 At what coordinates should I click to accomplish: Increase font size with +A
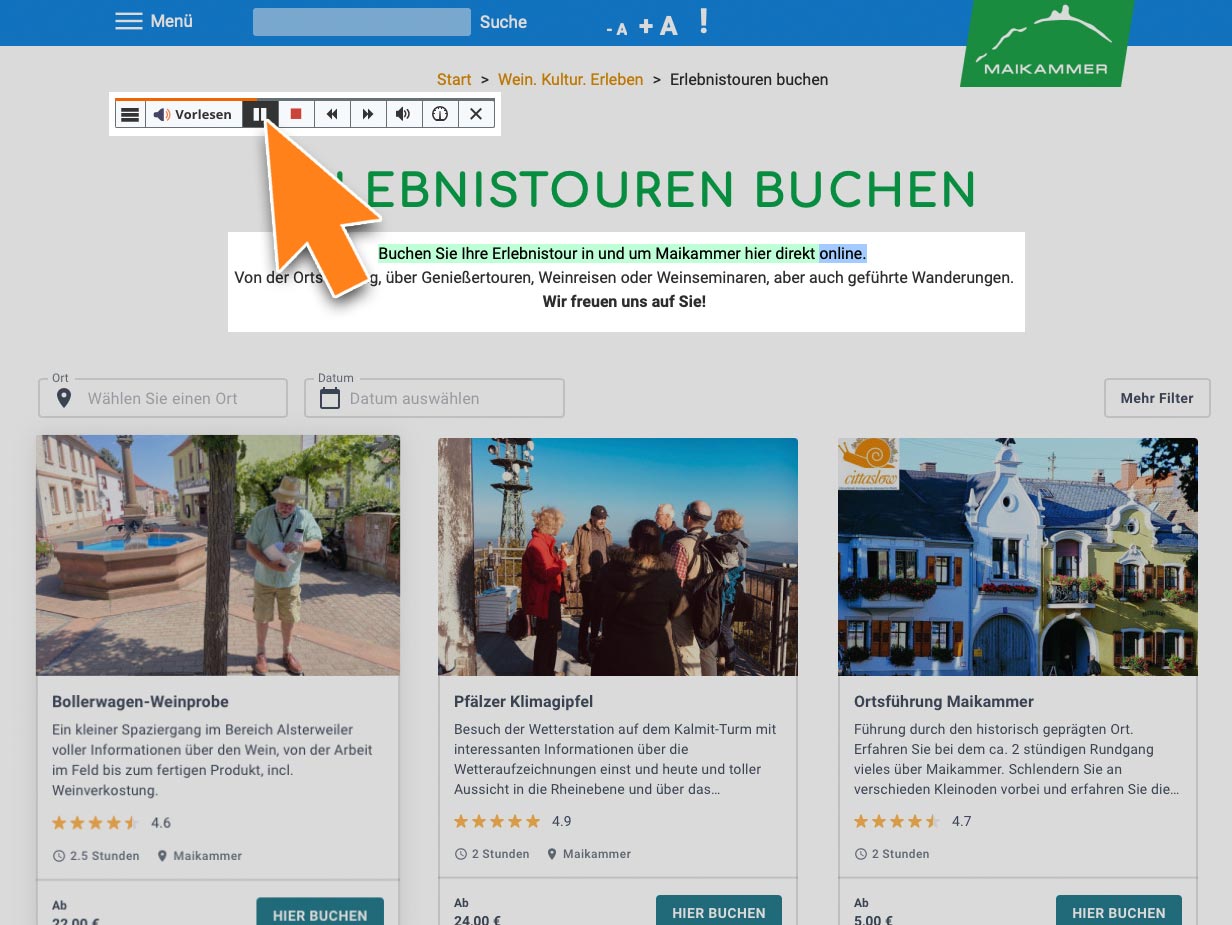658,26
